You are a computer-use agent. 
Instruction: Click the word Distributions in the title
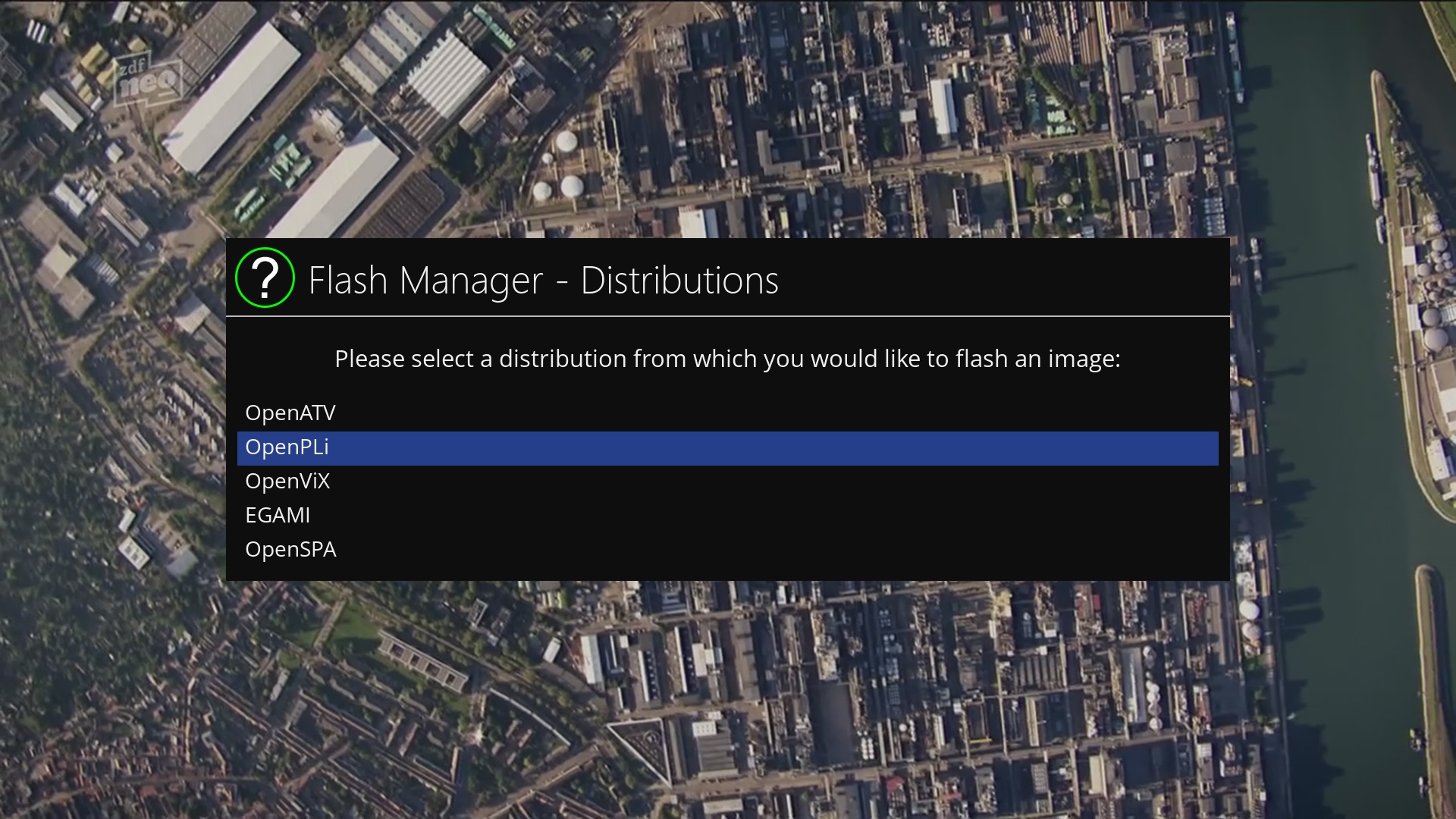[679, 281]
